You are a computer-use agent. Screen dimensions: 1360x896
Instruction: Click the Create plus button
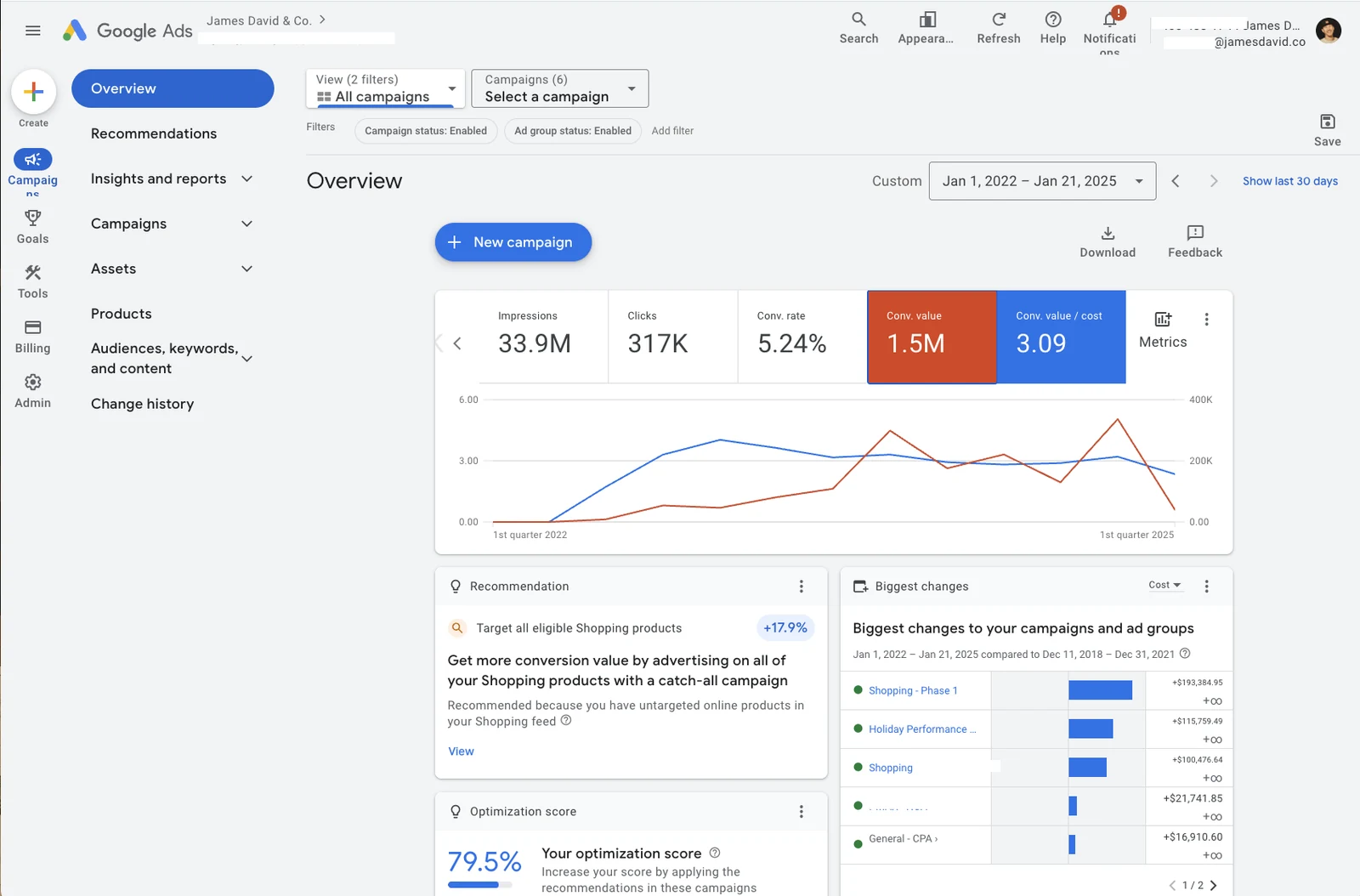click(33, 92)
